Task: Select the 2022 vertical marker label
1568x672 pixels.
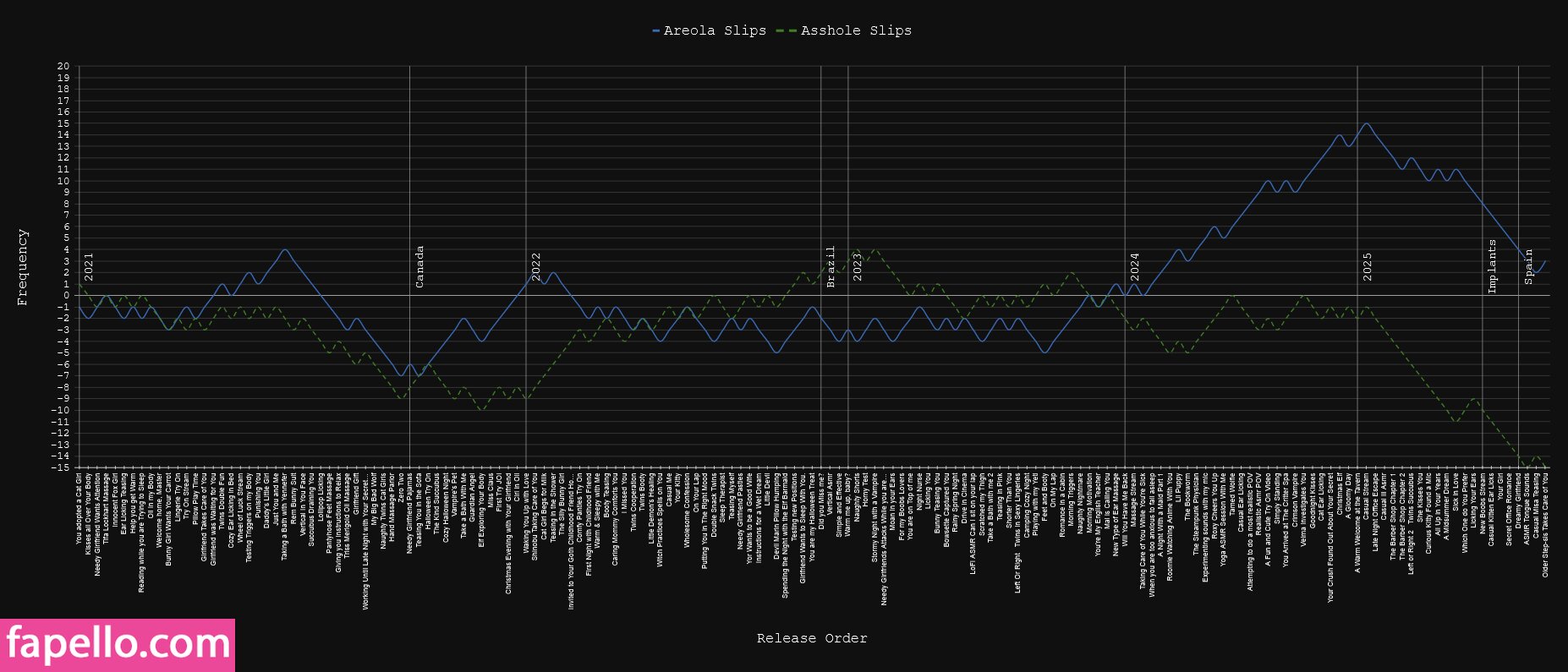Action: 536,267
